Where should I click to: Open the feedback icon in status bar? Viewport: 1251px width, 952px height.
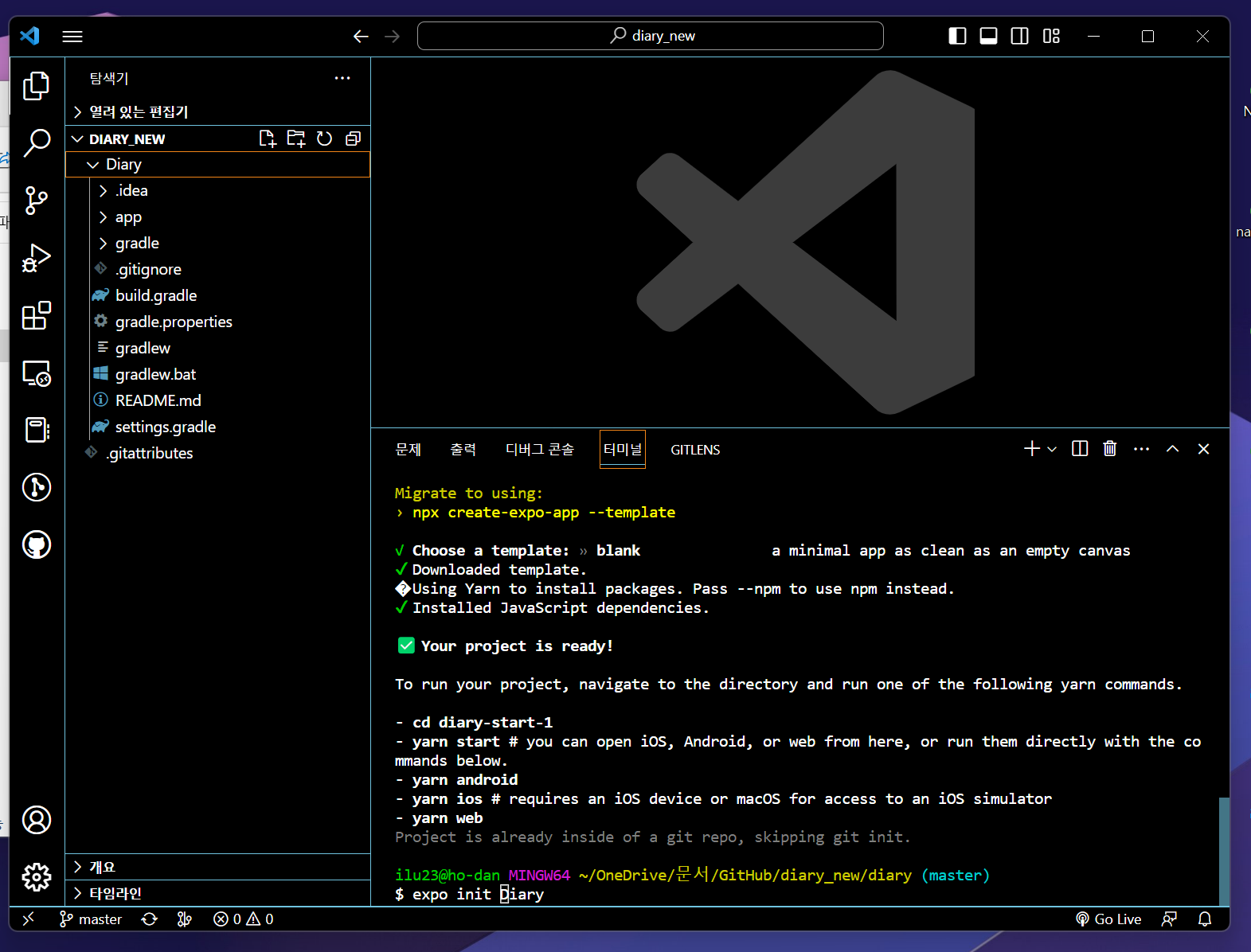click(1169, 919)
